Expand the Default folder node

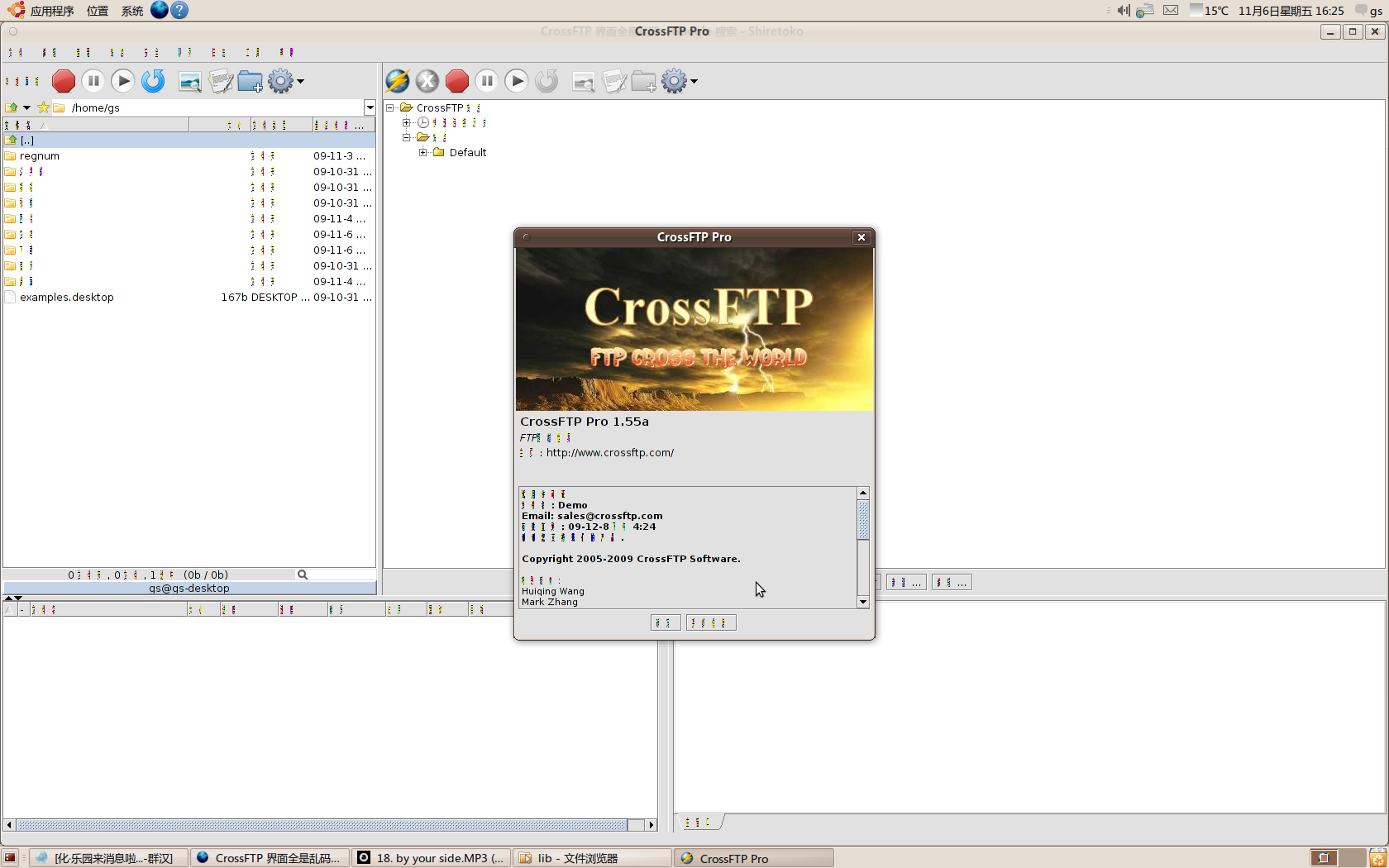pos(423,152)
